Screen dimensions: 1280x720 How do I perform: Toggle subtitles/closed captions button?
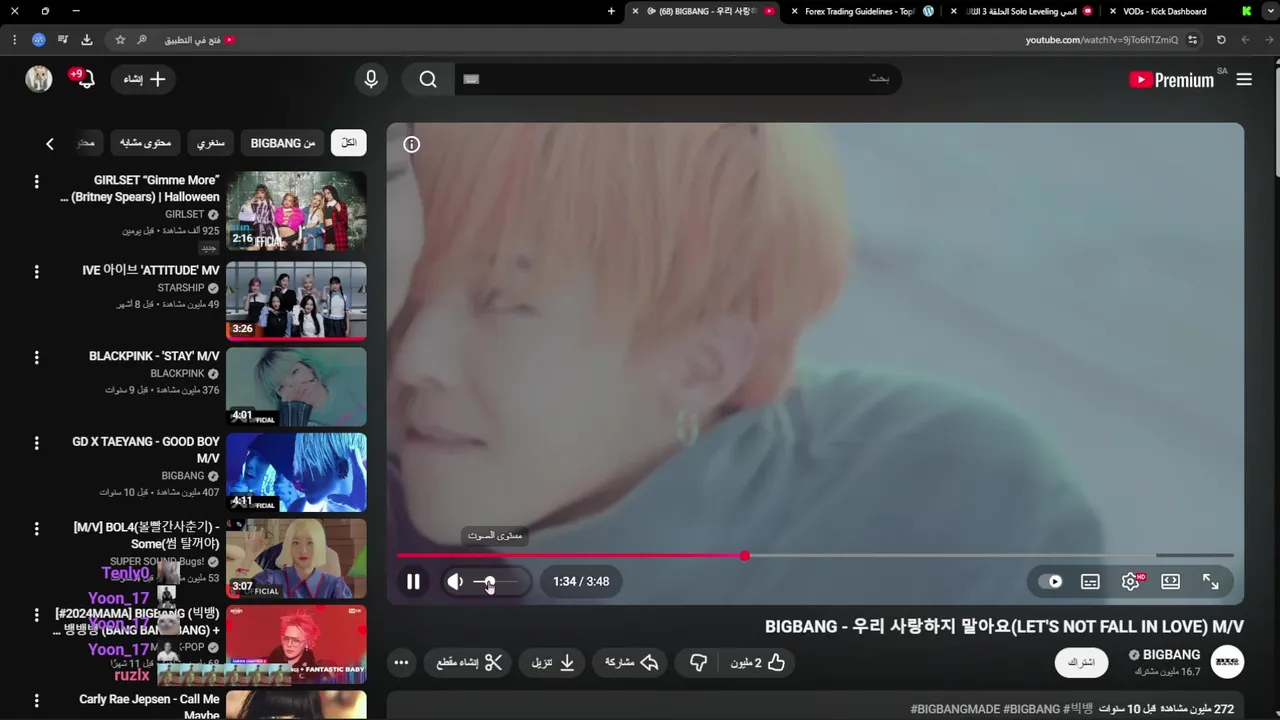tap(1090, 581)
